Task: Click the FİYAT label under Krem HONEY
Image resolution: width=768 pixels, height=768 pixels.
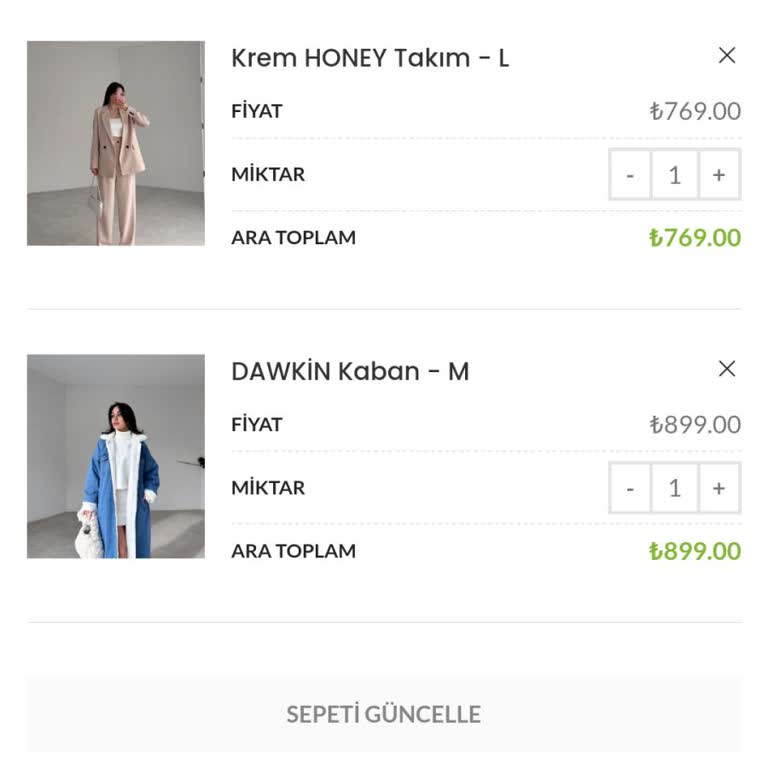Action: tap(257, 111)
